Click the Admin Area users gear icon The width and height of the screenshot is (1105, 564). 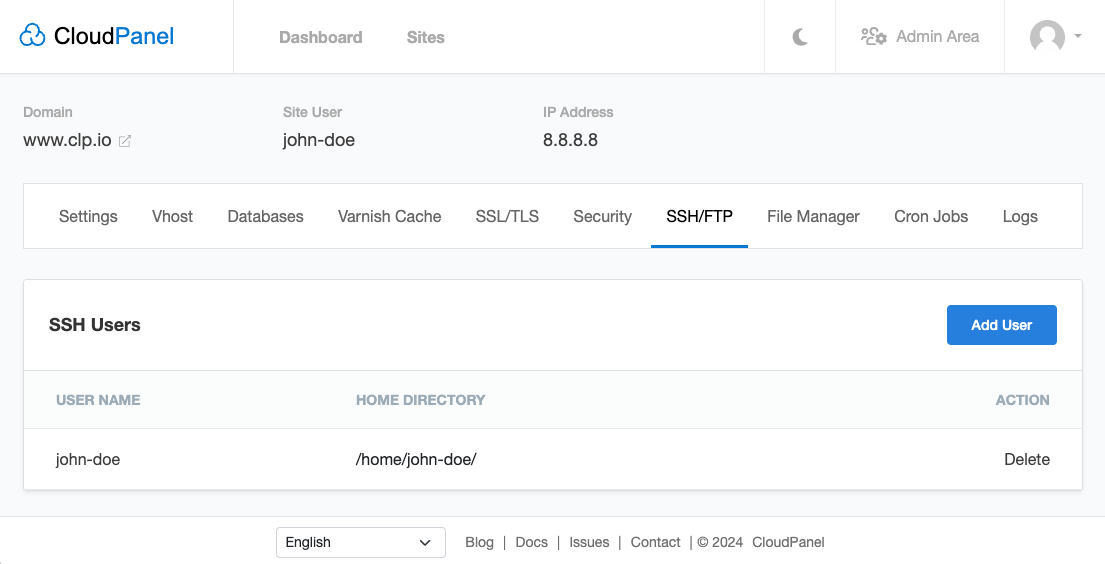click(874, 36)
